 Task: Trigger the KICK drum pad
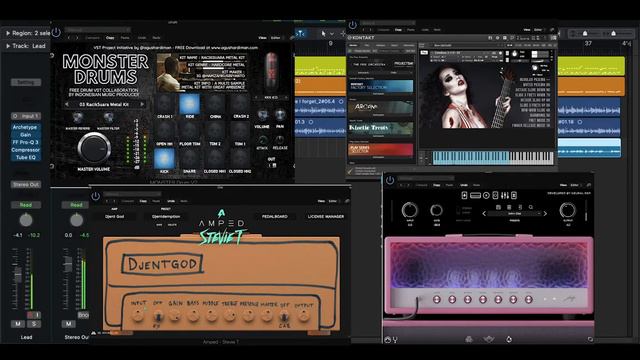point(164,158)
